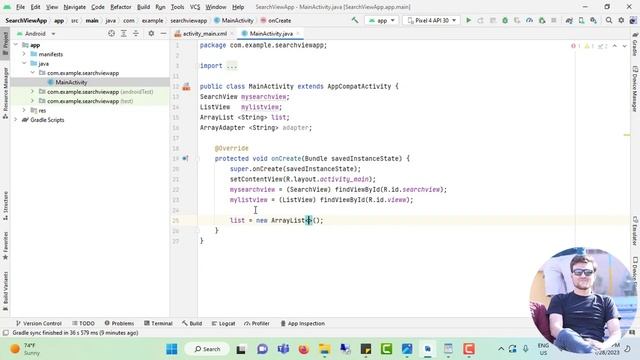Click the Stop square in the run toolbar
This screenshot has height=360, width=640.
[554, 20]
